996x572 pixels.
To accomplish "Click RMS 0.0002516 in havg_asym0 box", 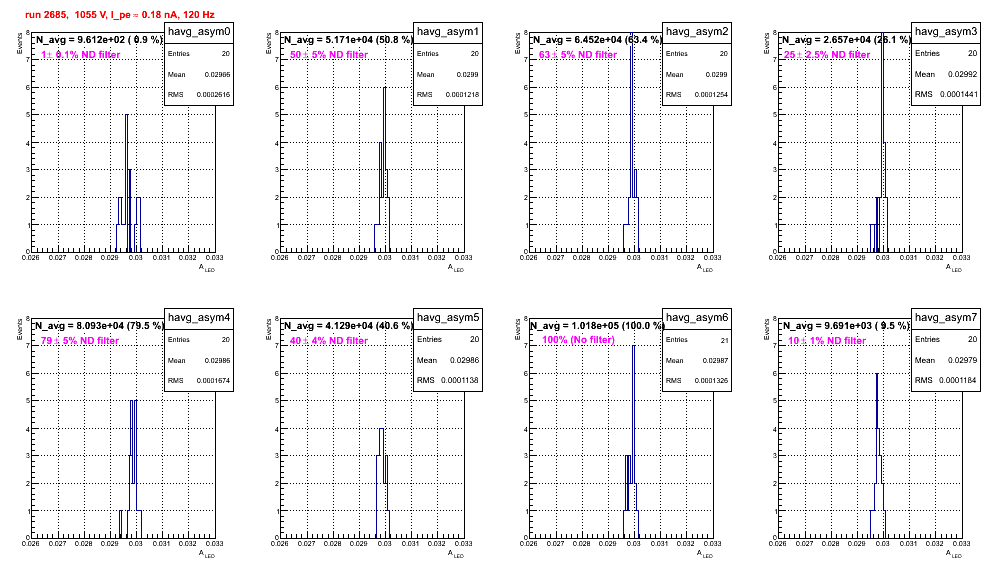I will tap(199, 95).
